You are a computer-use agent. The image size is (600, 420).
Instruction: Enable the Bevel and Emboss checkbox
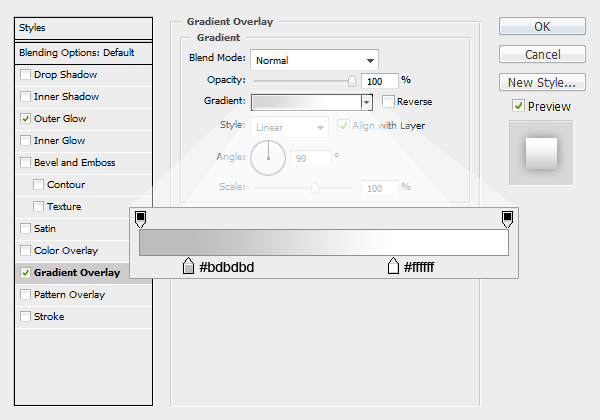(x=25, y=162)
